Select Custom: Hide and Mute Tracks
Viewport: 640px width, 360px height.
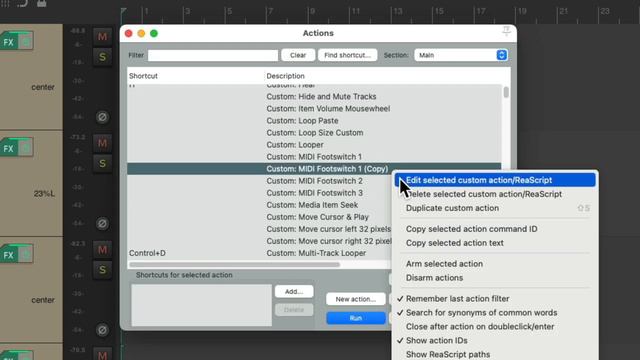click(314, 97)
